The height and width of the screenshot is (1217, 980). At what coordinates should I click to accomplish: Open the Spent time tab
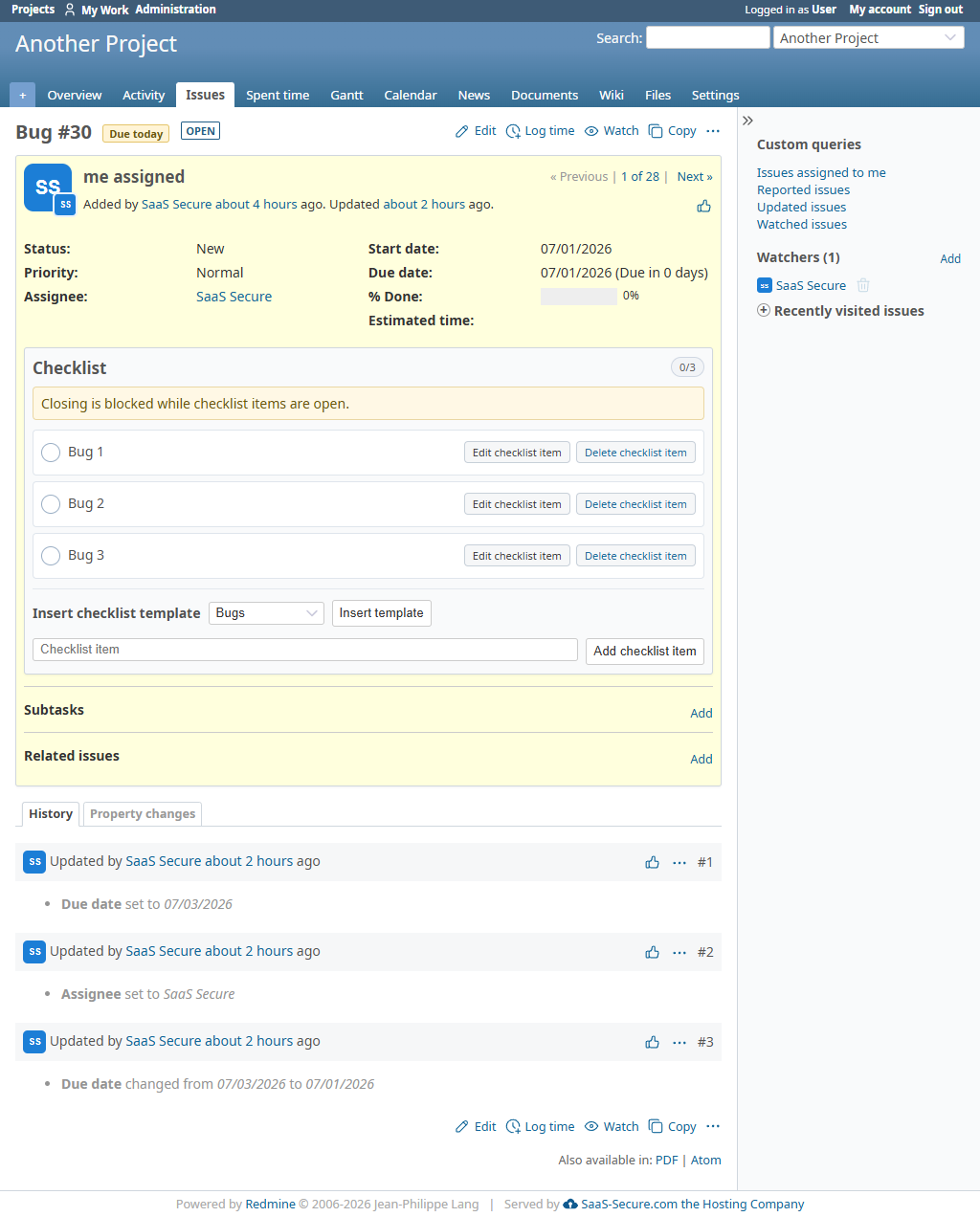click(x=278, y=95)
